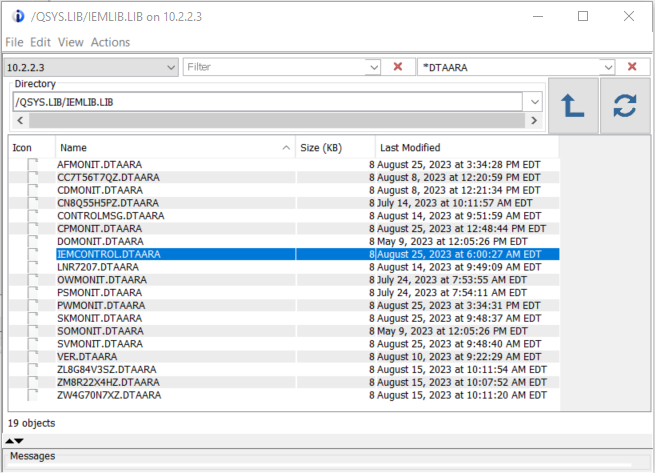Click into the Filter text field
Screen dimensions: 655x473
pyautogui.click(x=275, y=67)
